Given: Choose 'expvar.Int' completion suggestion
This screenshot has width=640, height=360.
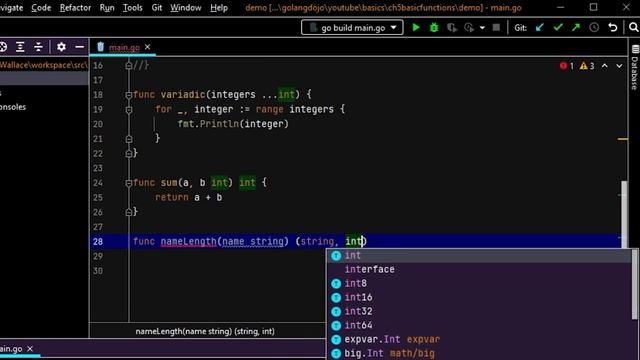Looking at the screenshot, I should pyautogui.click(x=479, y=339).
